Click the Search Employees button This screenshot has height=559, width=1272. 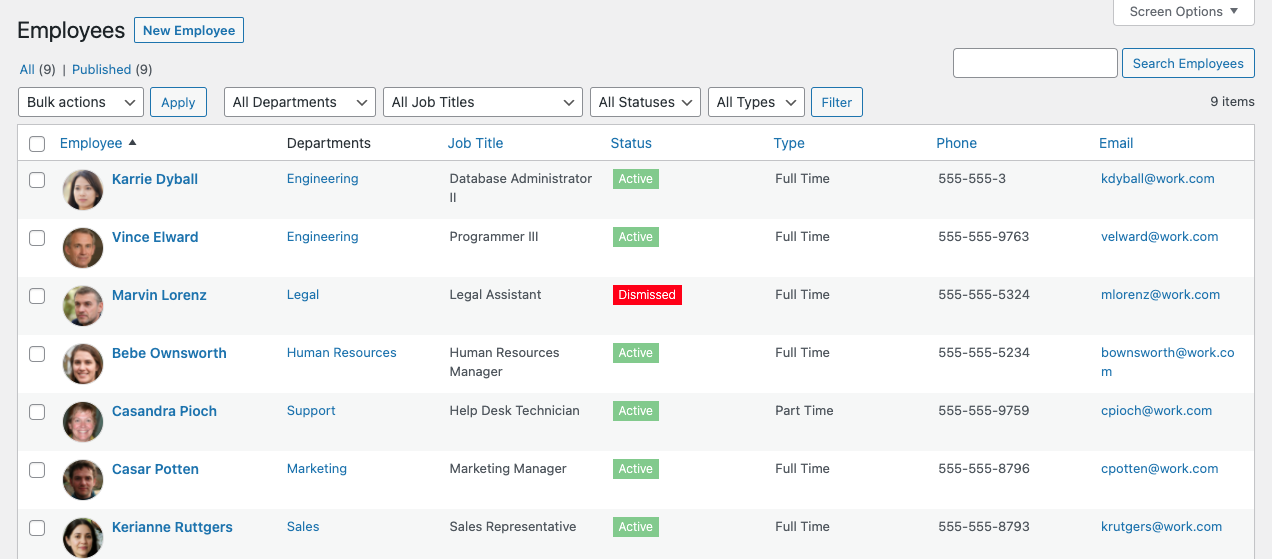point(1187,63)
